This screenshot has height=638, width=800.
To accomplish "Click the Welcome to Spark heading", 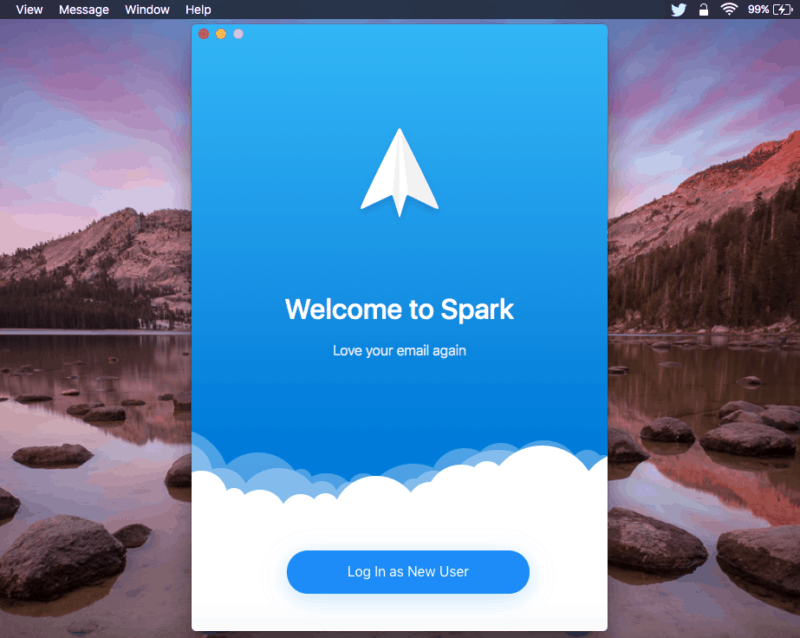I will [400, 309].
